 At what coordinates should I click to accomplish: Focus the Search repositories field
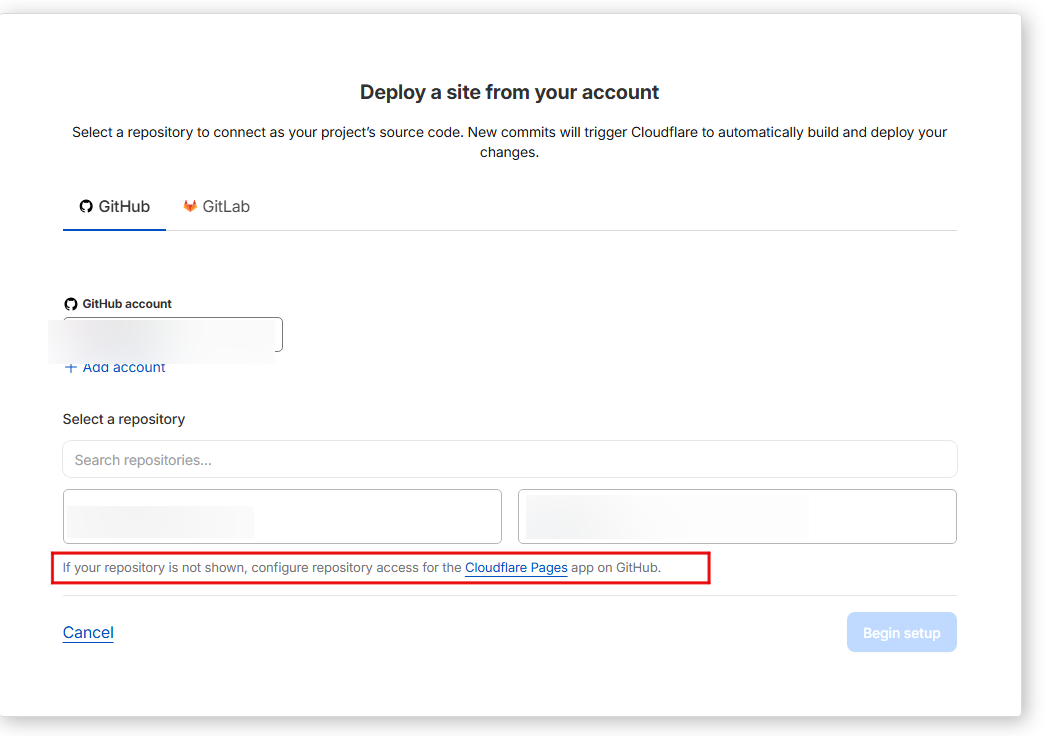(x=509, y=459)
